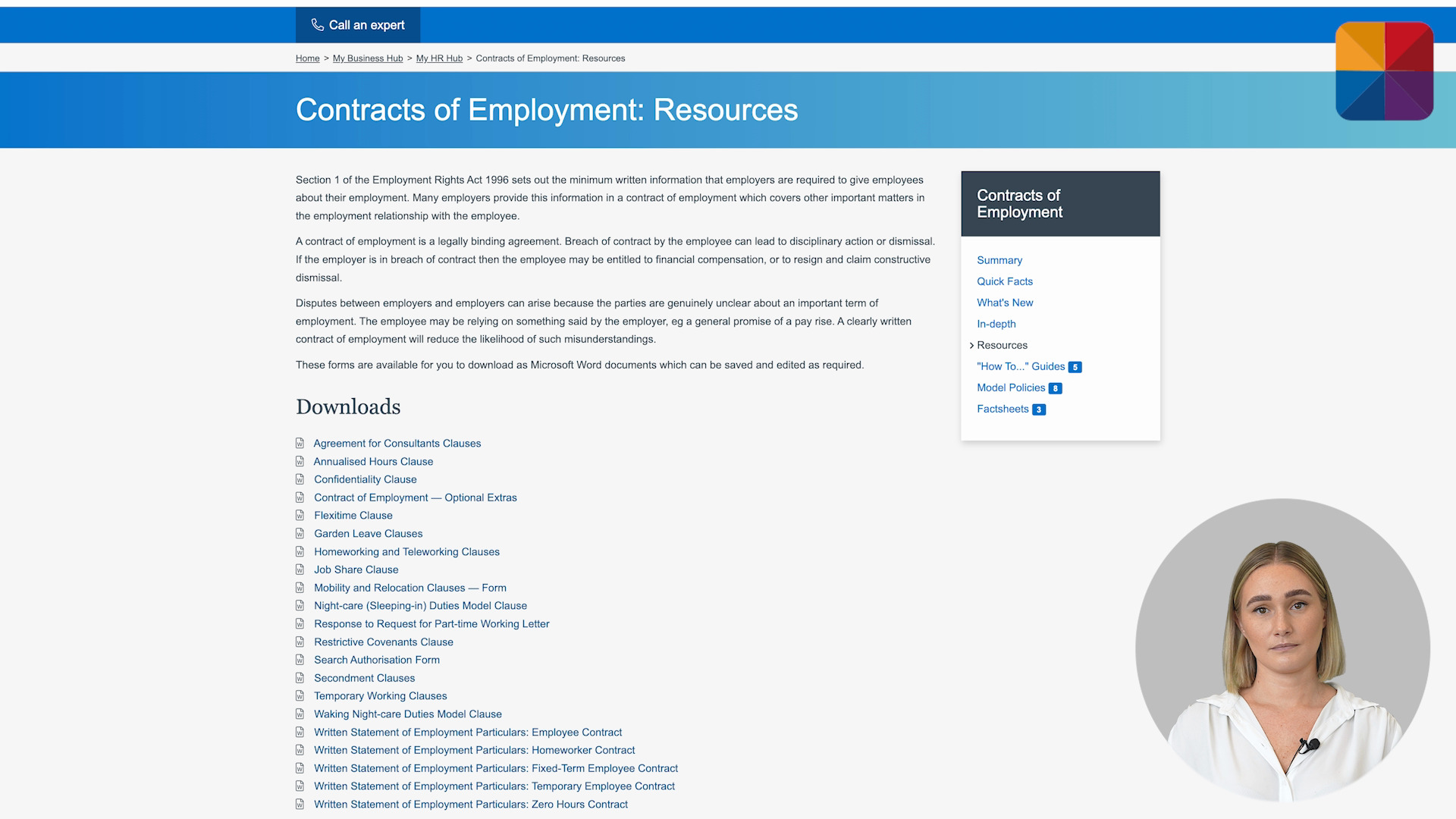The image size is (1456, 819).
Task: Click the chevron beside Resources in sidebar
Action: coord(971,346)
